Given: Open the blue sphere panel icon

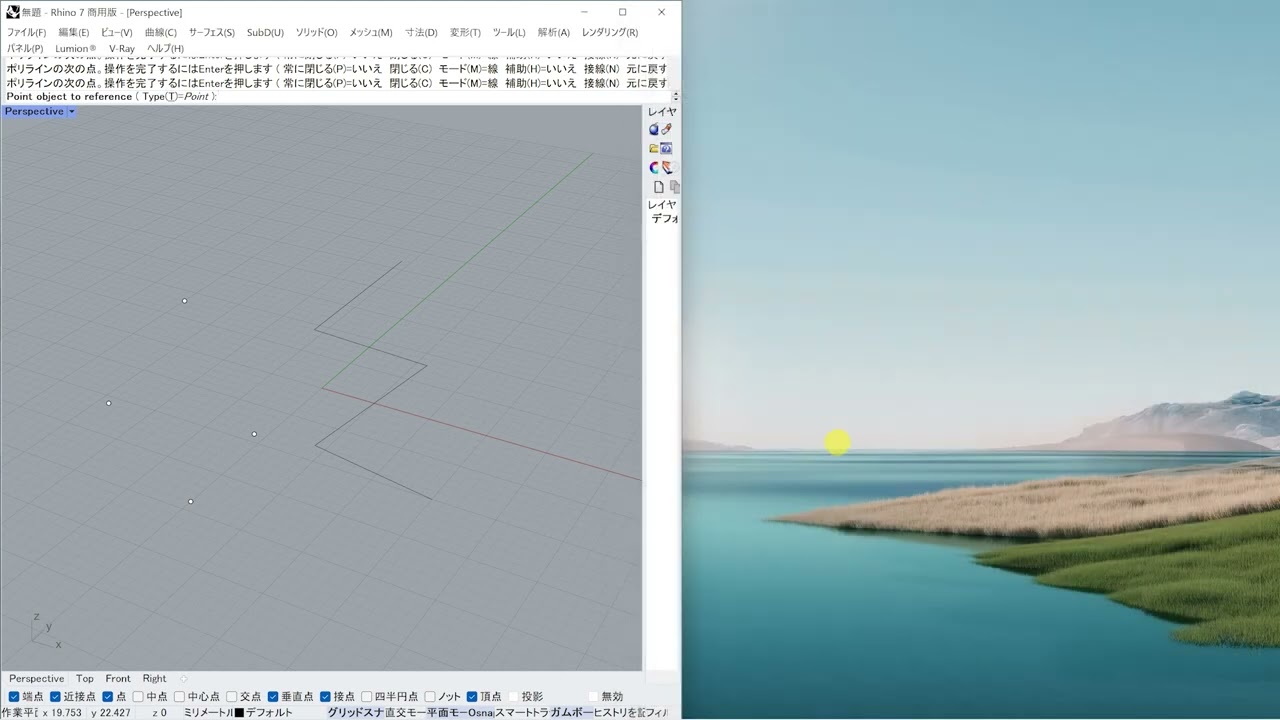Looking at the screenshot, I should (x=654, y=130).
